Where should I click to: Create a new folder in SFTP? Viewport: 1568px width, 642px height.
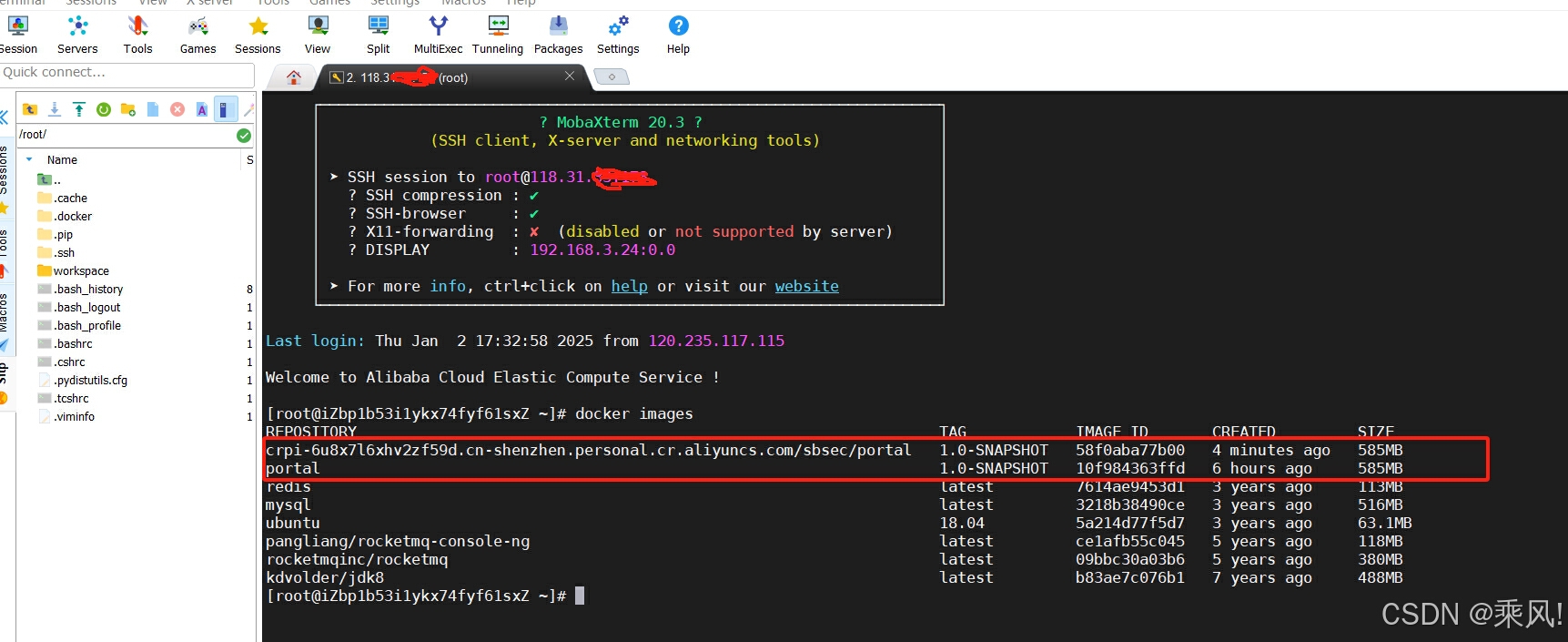click(x=128, y=109)
